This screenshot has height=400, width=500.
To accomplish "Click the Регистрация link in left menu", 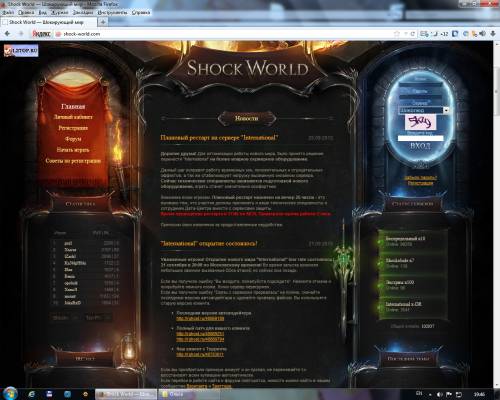I will pyautogui.click(x=73, y=128).
